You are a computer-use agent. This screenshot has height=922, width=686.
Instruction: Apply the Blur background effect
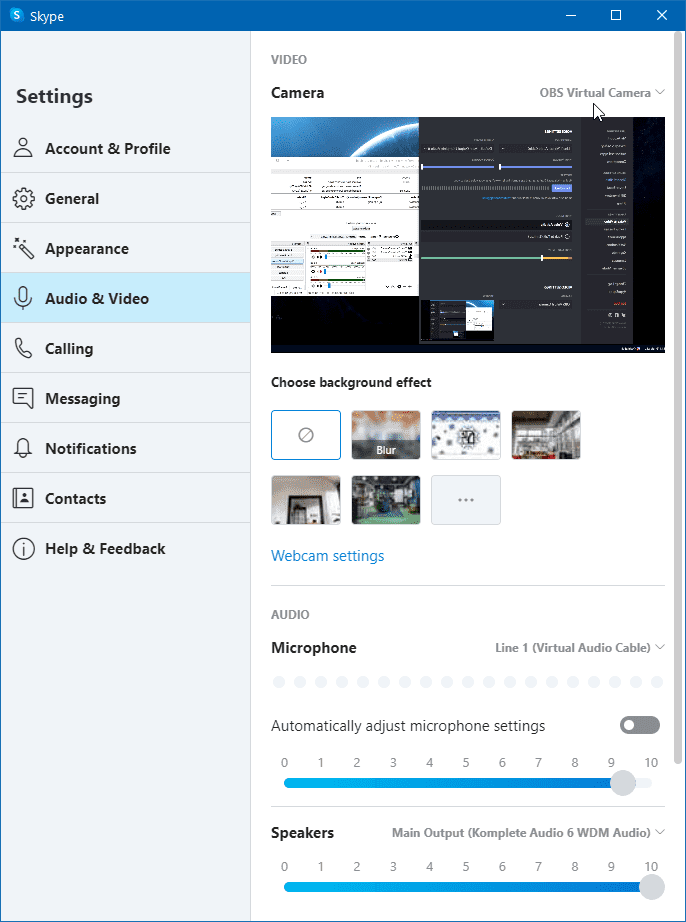tap(386, 435)
